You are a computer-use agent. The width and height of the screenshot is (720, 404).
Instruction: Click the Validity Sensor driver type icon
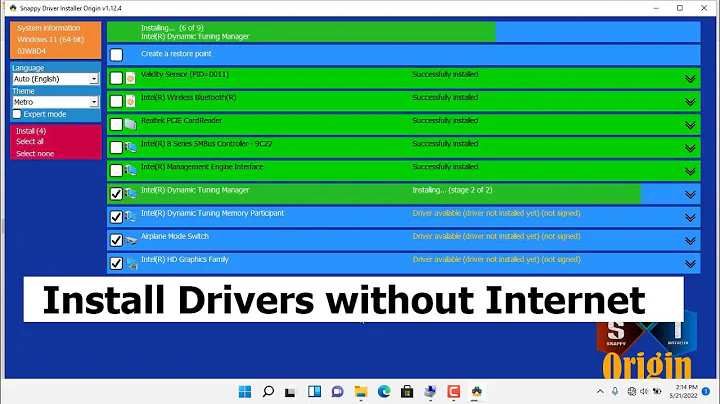[130, 79]
